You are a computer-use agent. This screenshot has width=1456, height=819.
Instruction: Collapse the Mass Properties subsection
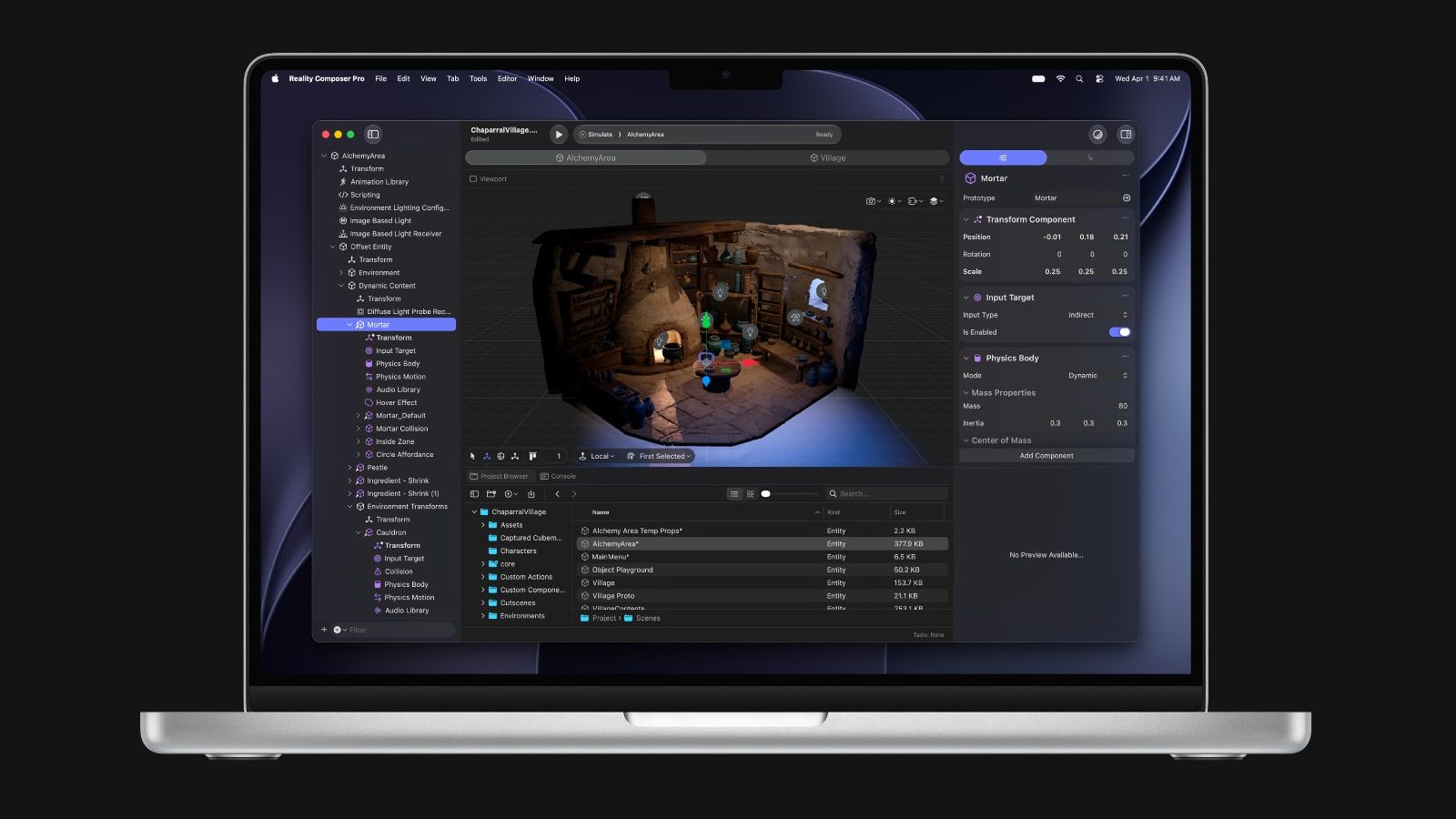(x=966, y=393)
